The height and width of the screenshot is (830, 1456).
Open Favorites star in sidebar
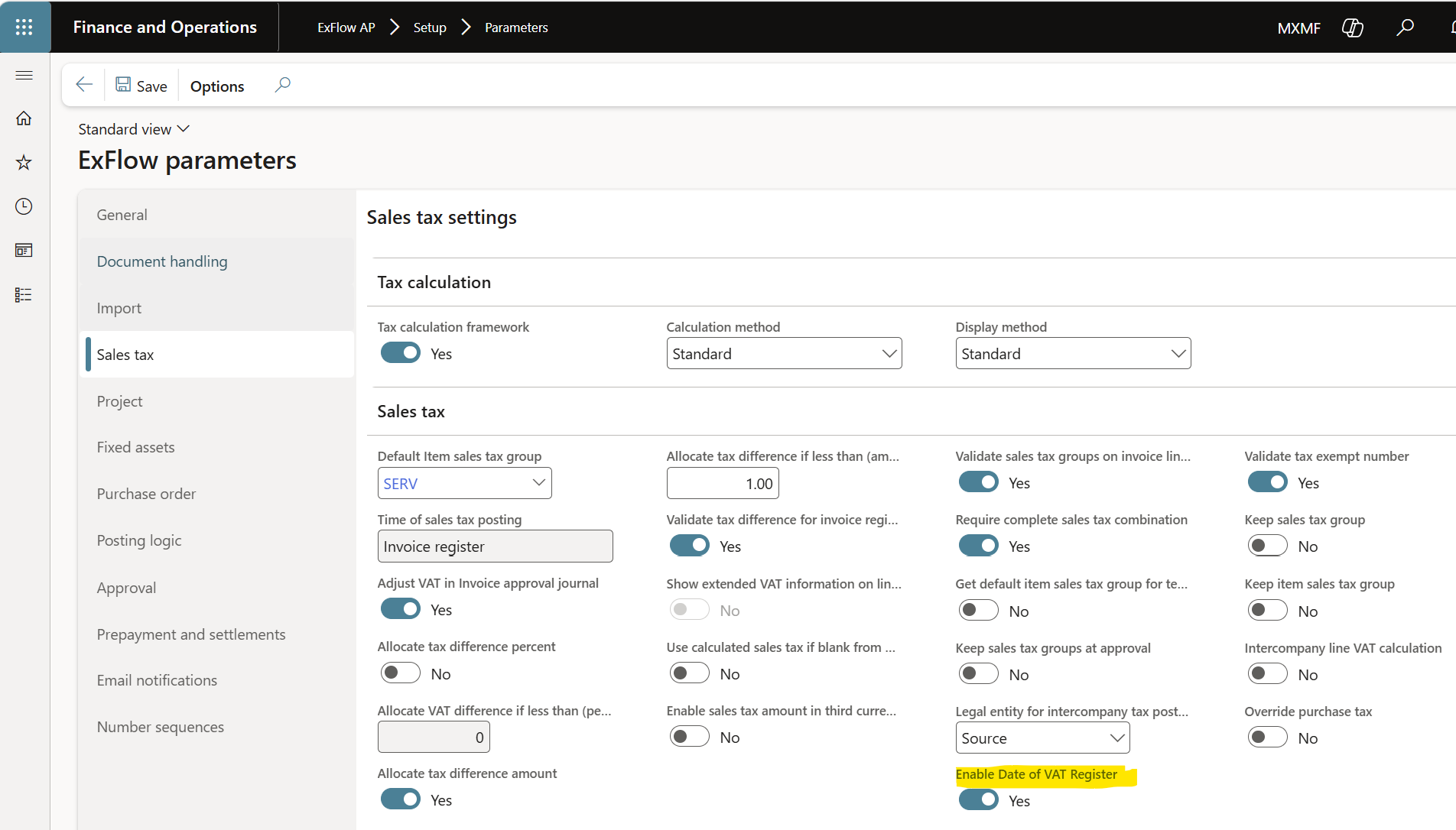click(24, 162)
